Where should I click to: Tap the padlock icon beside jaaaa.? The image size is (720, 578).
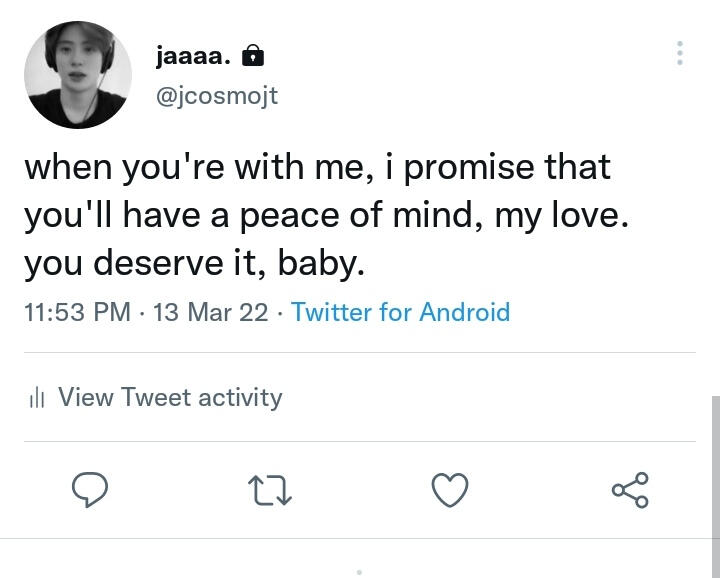254,55
